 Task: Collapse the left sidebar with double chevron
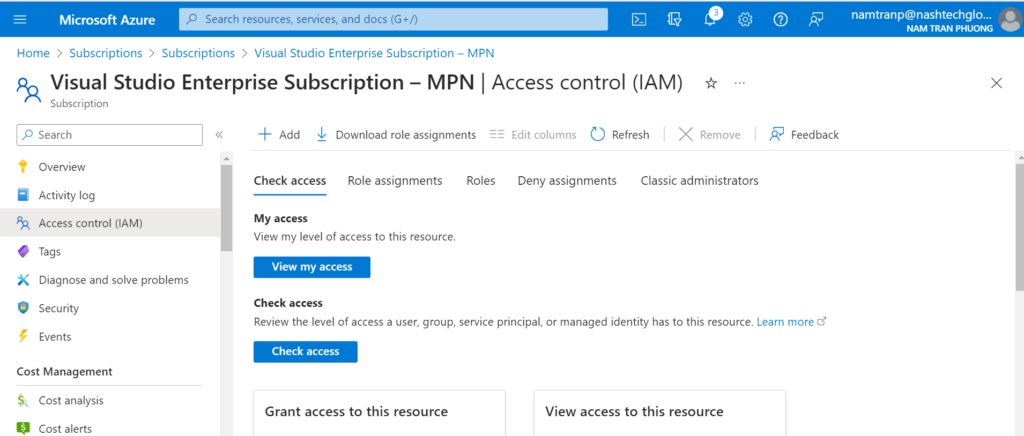click(x=219, y=135)
